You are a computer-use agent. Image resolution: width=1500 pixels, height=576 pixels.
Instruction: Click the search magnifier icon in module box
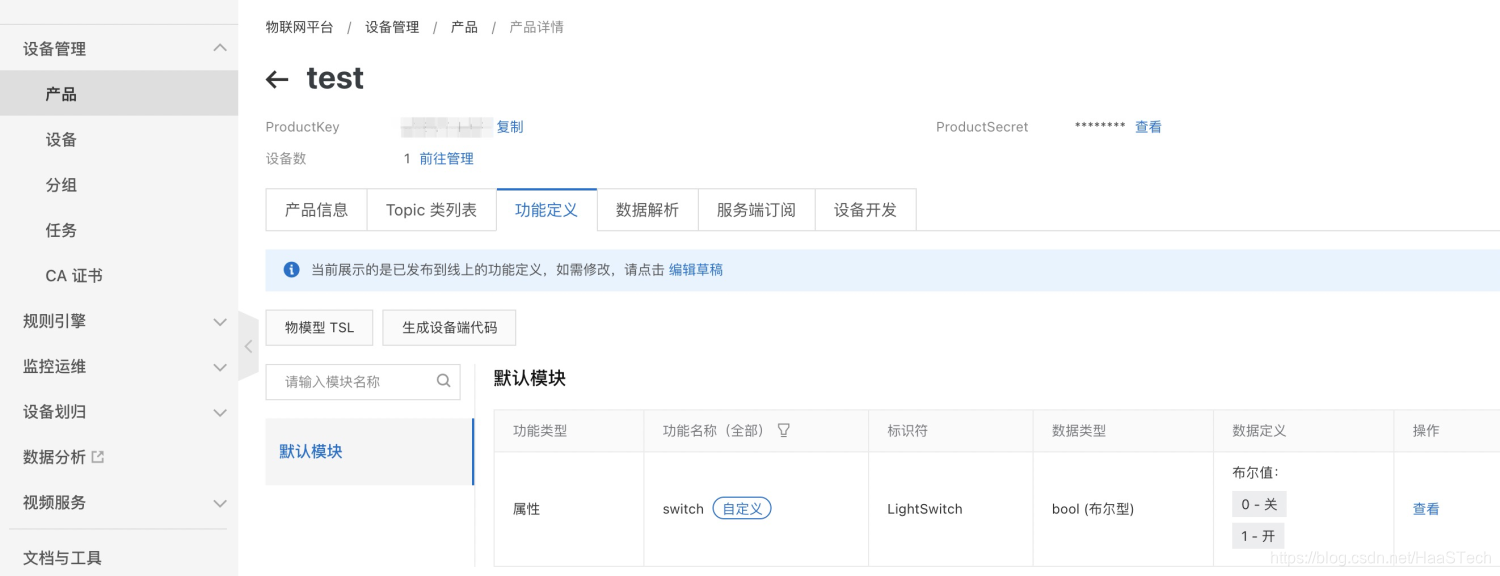(x=444, y=381)
